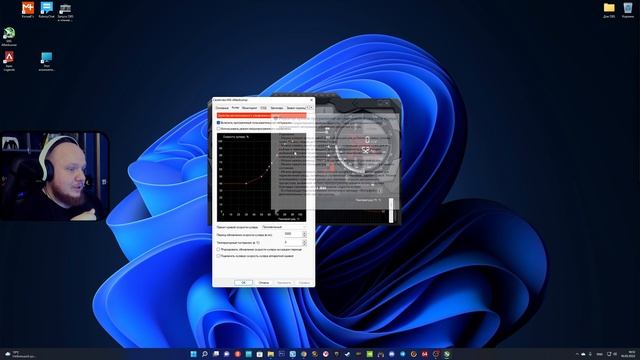
Task: Increase the temperature hysteresis value
Action: point(304,241)
